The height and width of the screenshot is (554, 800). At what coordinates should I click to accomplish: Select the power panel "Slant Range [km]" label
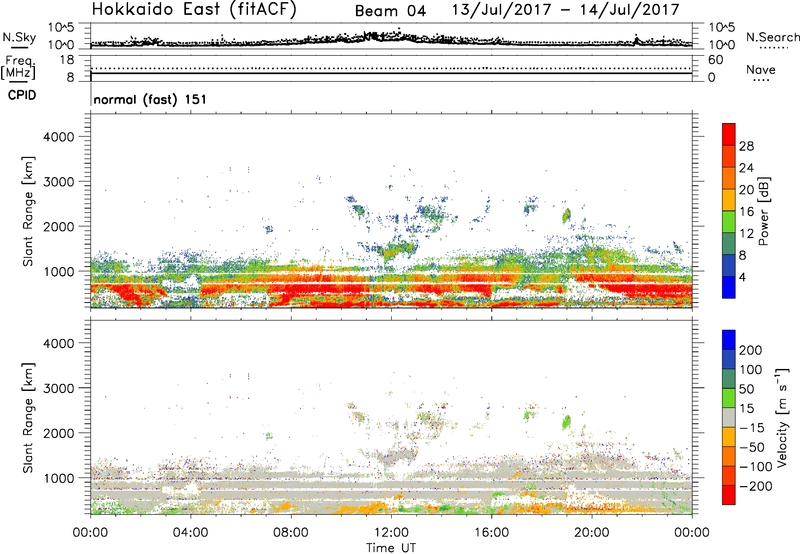point(28,211)
